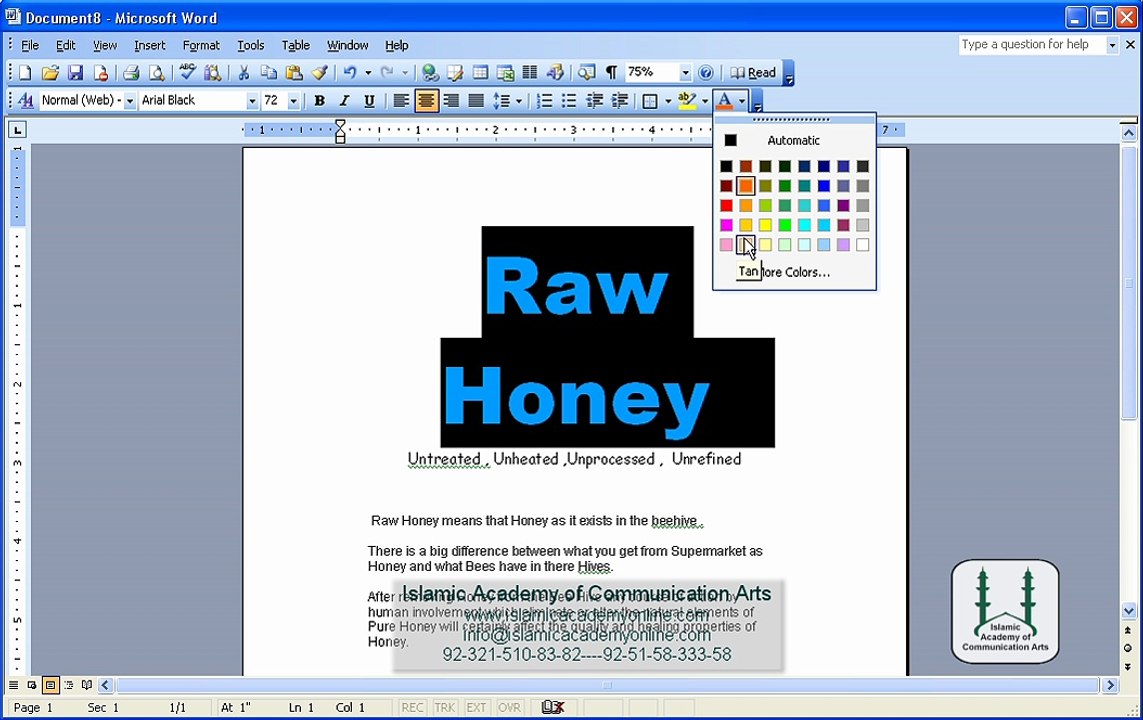Viewport: 1143px width, 720px height.
Task: Decrease the paragraph indent
Action: tap(594, 101)
